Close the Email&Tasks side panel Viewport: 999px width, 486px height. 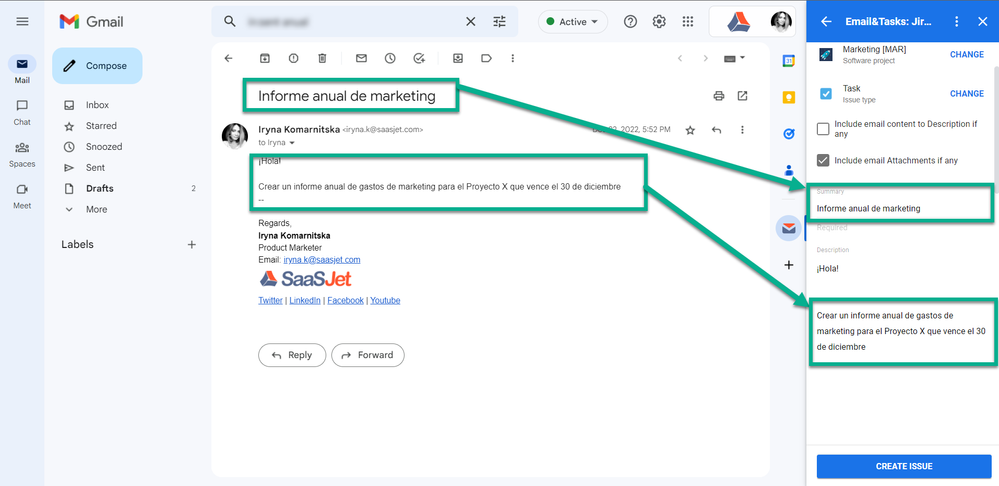(x=982, y=22)
